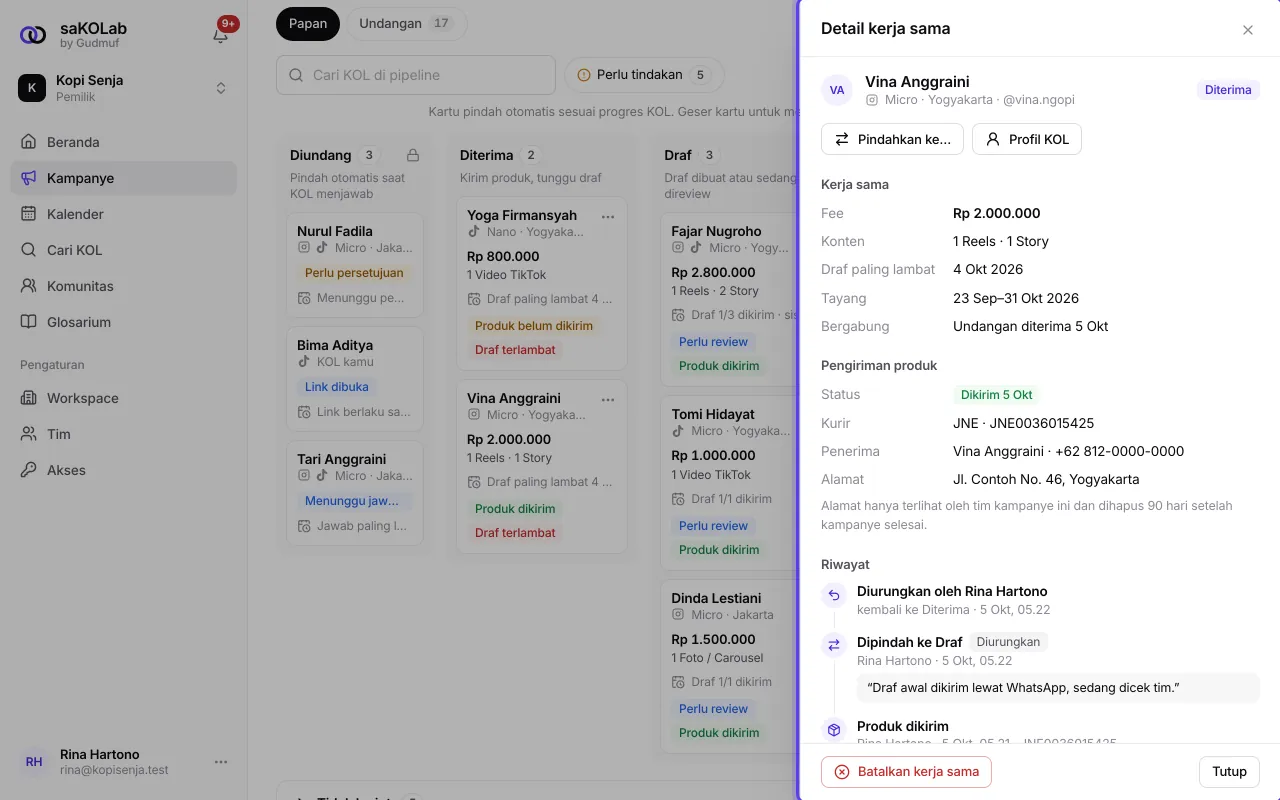
Task: Focus the Cari KOL di pipeline search field
Action: click(416, 75)
